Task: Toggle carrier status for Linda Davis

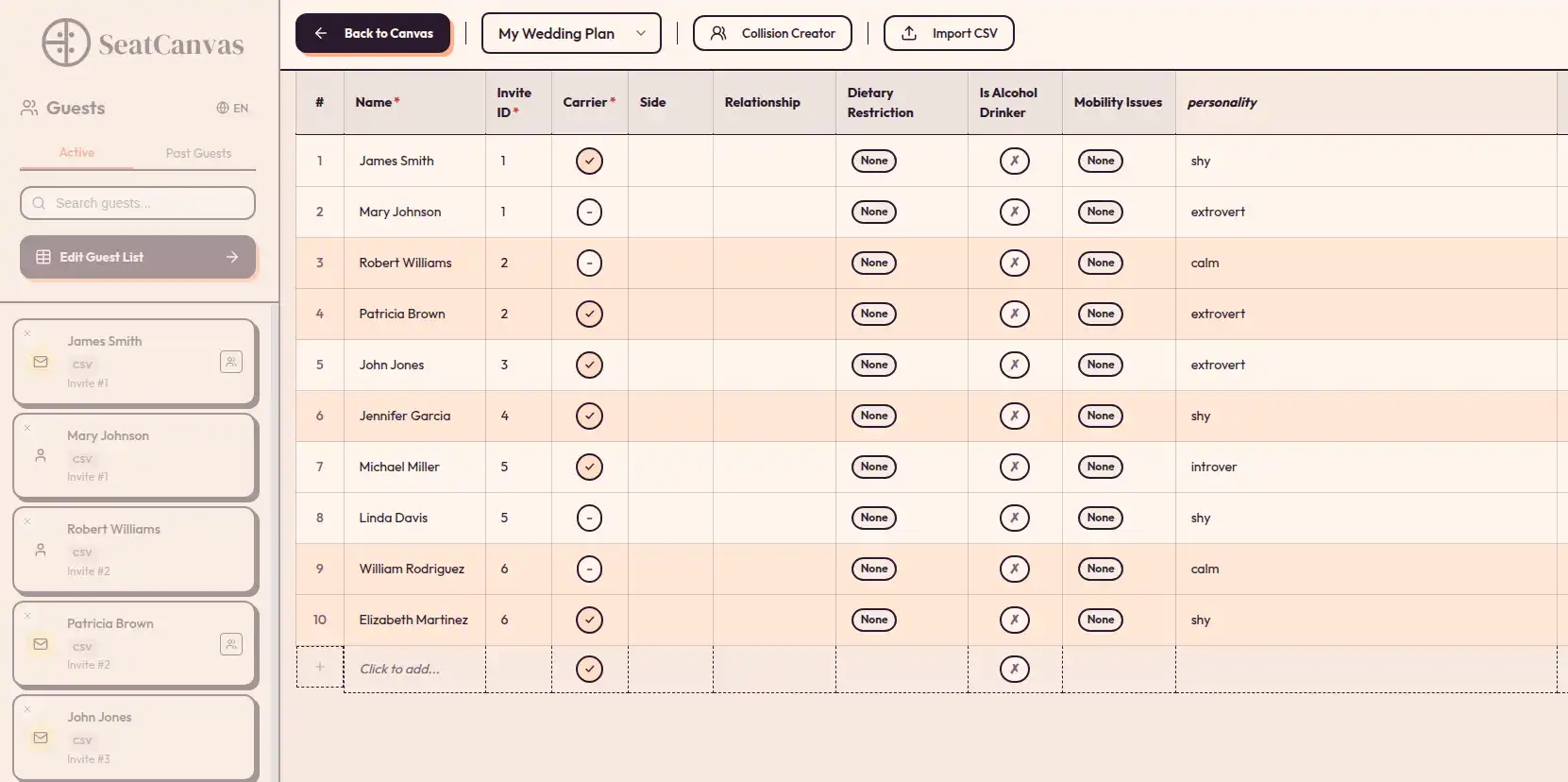Action: (589, 518)
